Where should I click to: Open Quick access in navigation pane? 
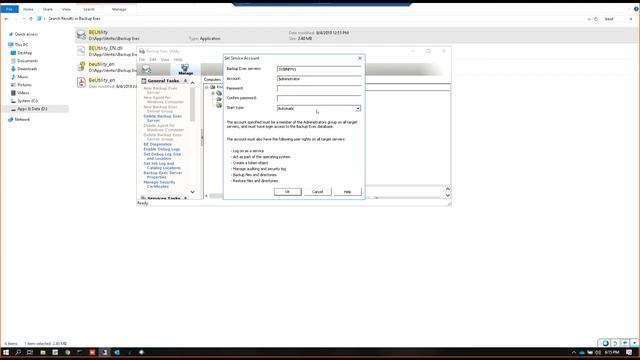click(x=26, y=34)
